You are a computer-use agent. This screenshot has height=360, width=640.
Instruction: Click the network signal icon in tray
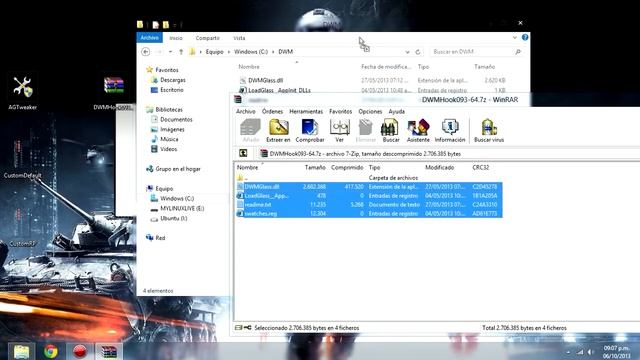[x=580, y=352]
